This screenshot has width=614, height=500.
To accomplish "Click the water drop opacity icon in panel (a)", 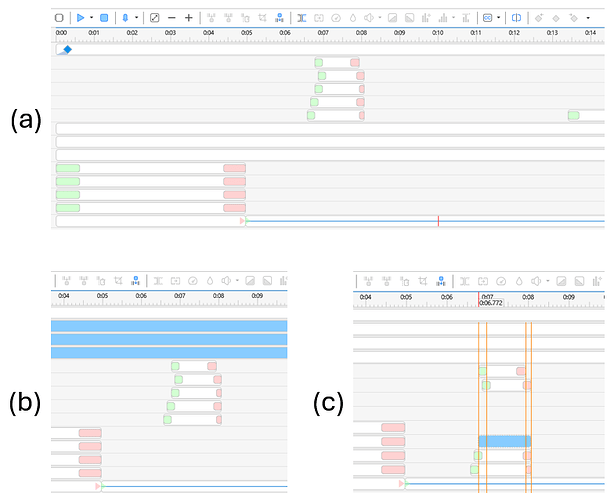I will [x=353, y=18].
